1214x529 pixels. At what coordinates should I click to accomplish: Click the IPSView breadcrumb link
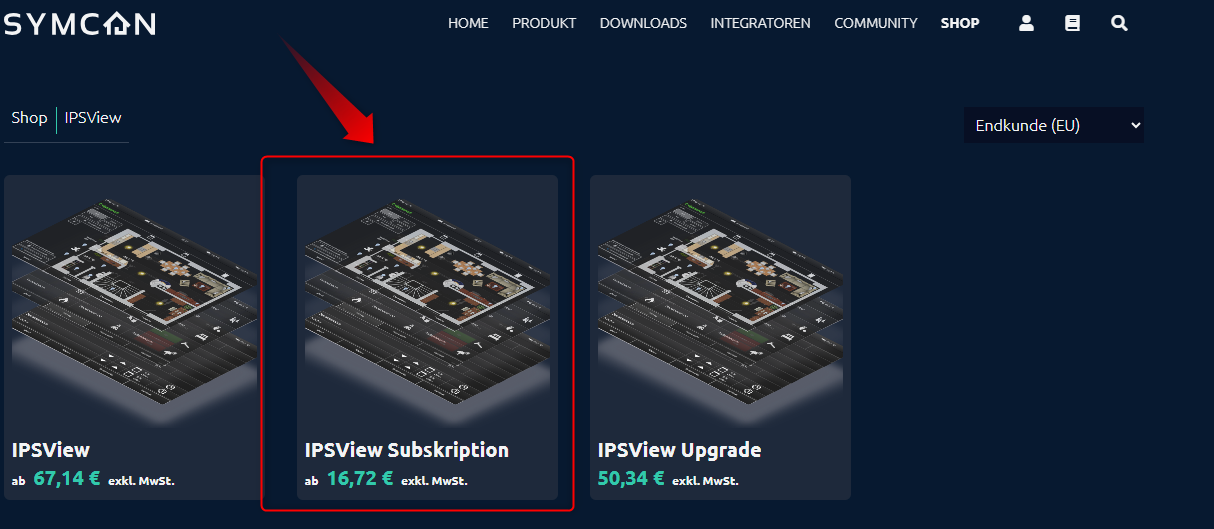click(x=93, y=118)
